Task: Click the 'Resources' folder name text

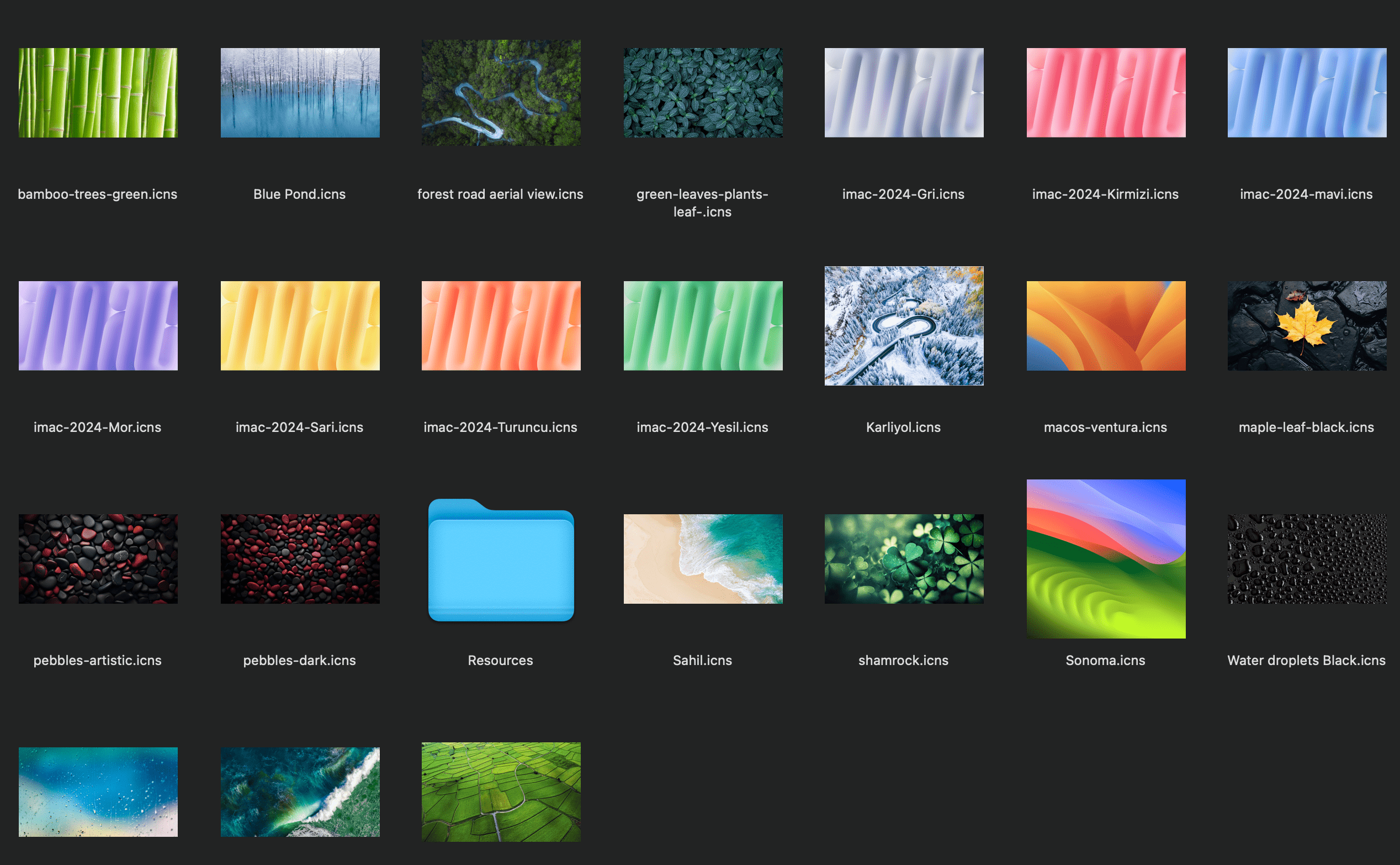Action: [500, 660]
